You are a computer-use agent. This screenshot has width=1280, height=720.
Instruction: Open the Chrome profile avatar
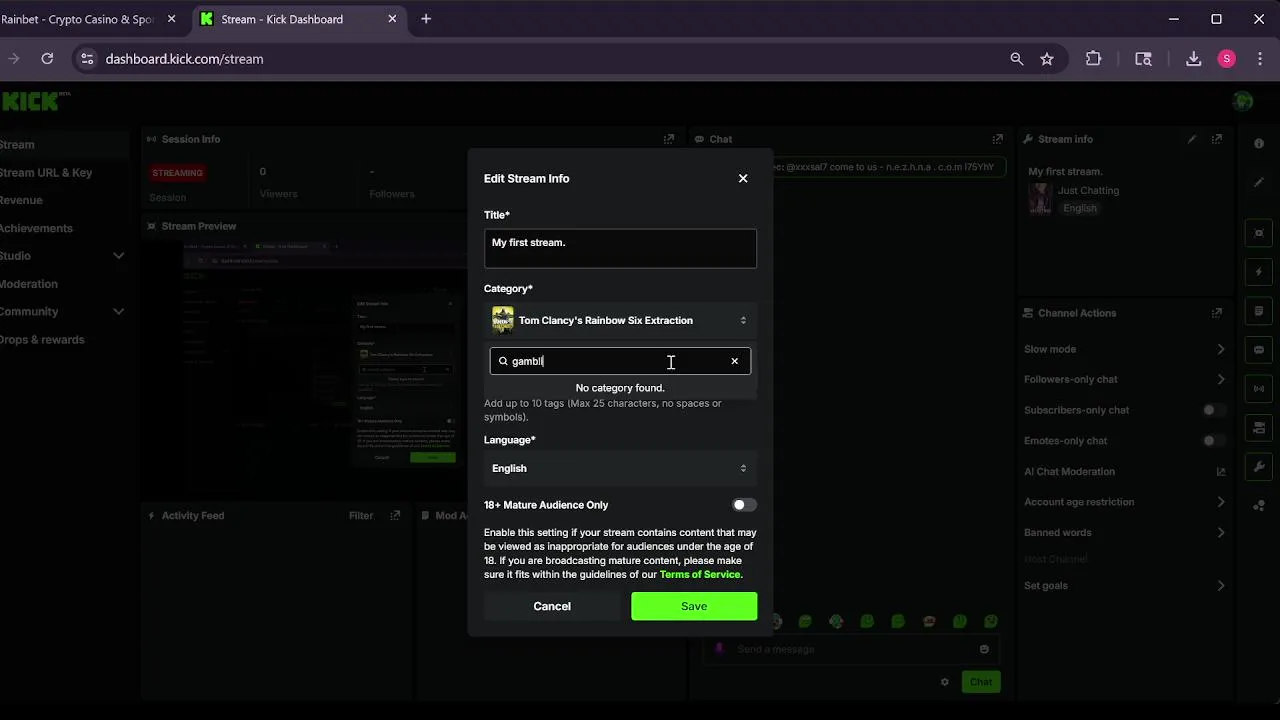coord(1227,59)
